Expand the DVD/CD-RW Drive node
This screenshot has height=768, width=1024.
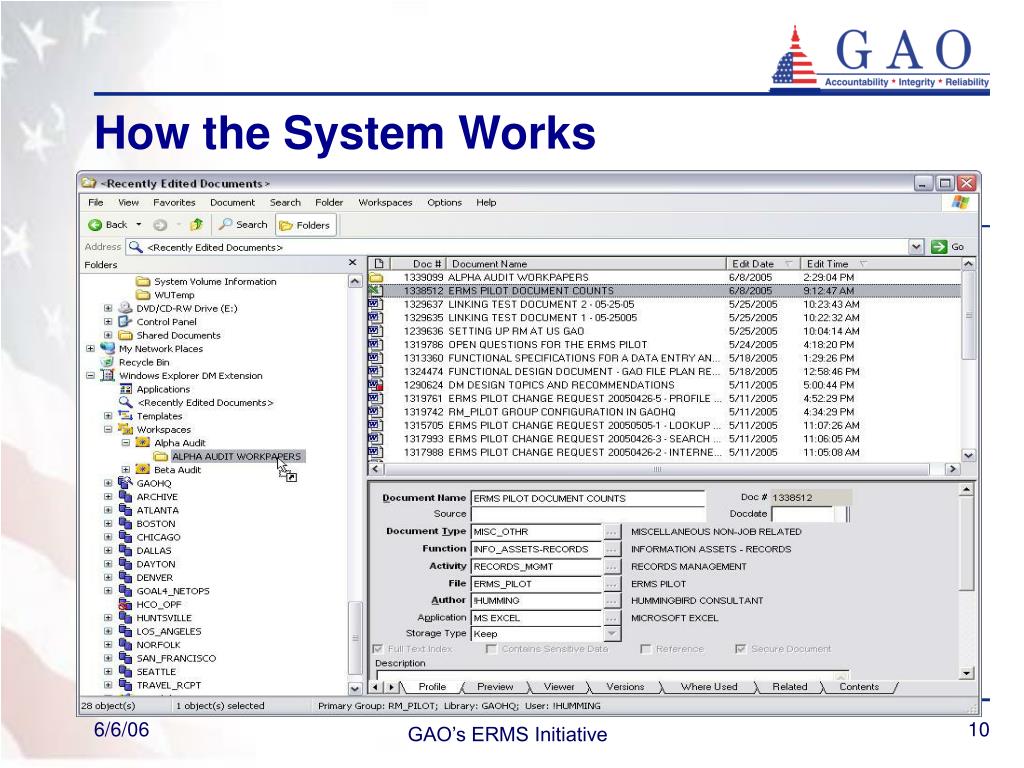point(108,308)
